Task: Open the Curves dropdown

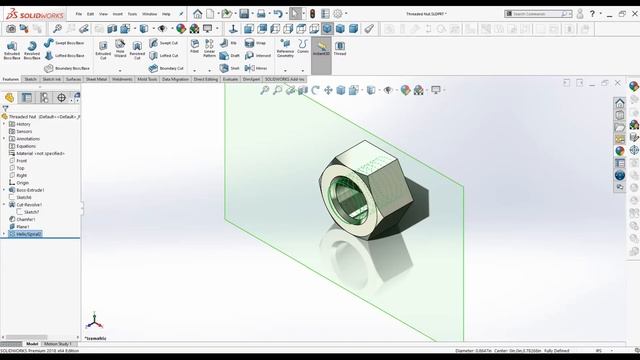Action: pyautogui.click(x=302, y=70)
